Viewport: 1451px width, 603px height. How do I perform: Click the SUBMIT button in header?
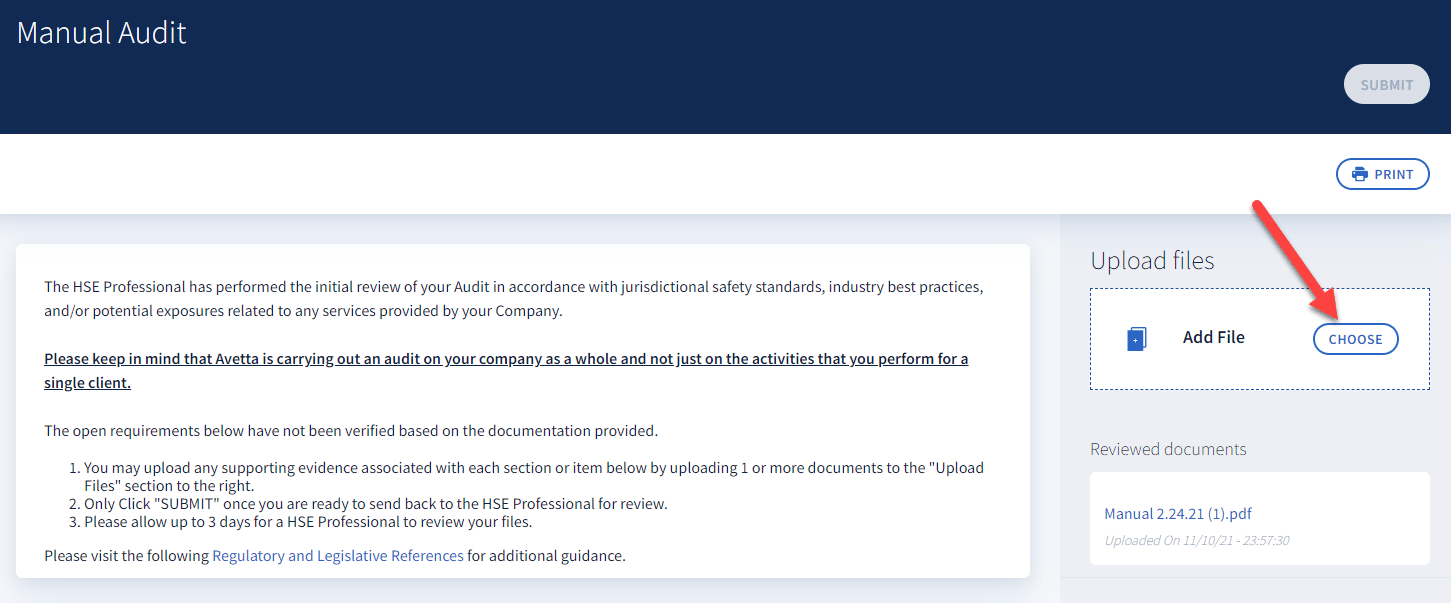pos(1387,85)
